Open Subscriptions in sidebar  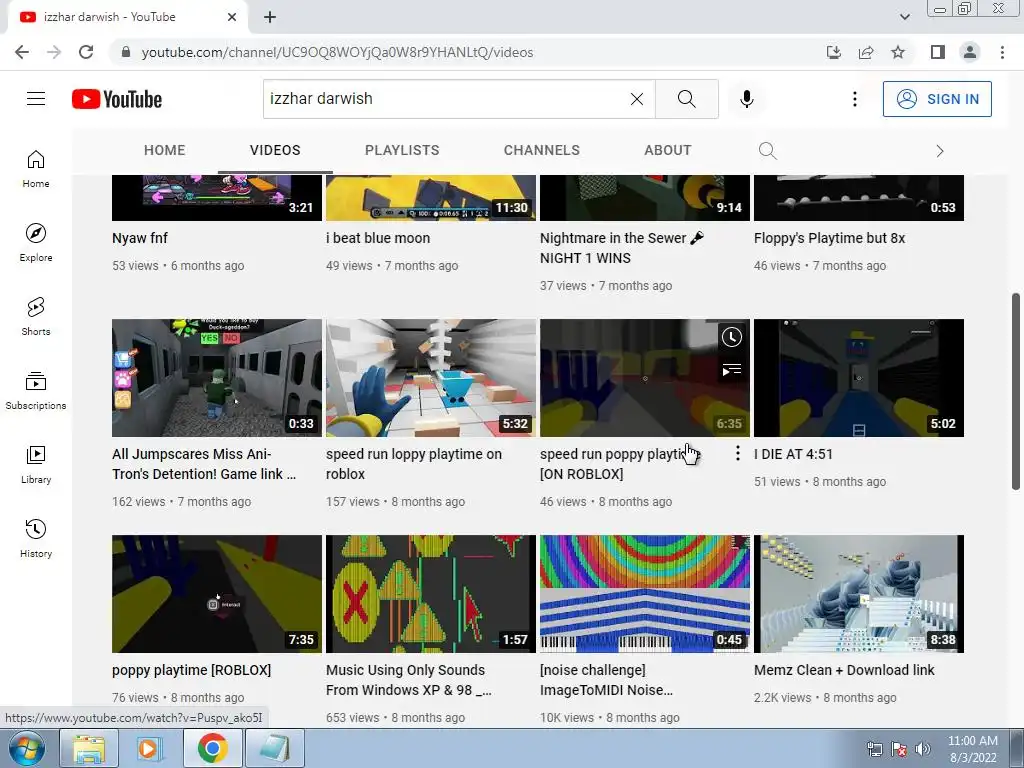pos(36,390)
